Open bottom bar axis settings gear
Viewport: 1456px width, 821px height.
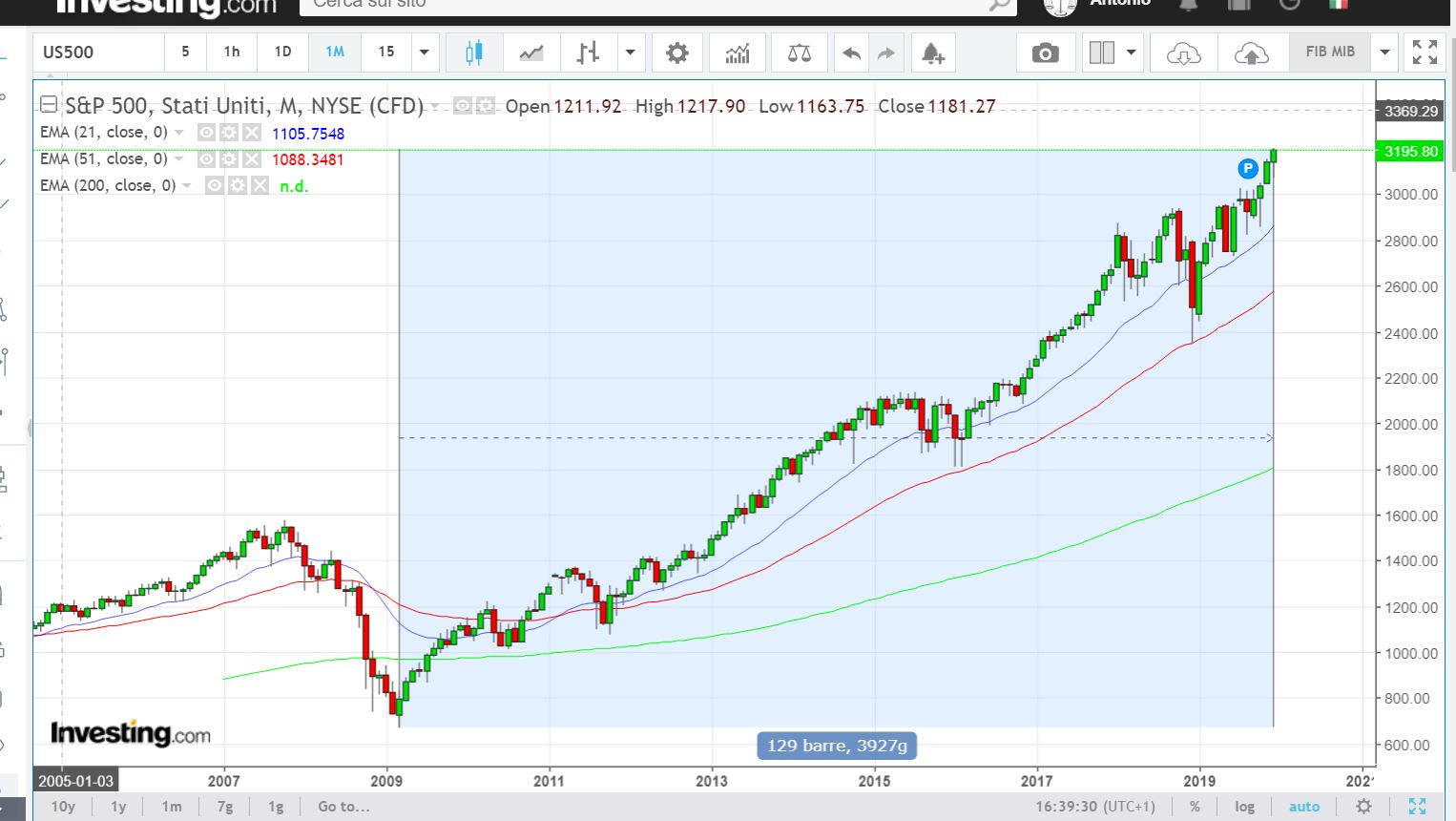[x=1364, y=807]
